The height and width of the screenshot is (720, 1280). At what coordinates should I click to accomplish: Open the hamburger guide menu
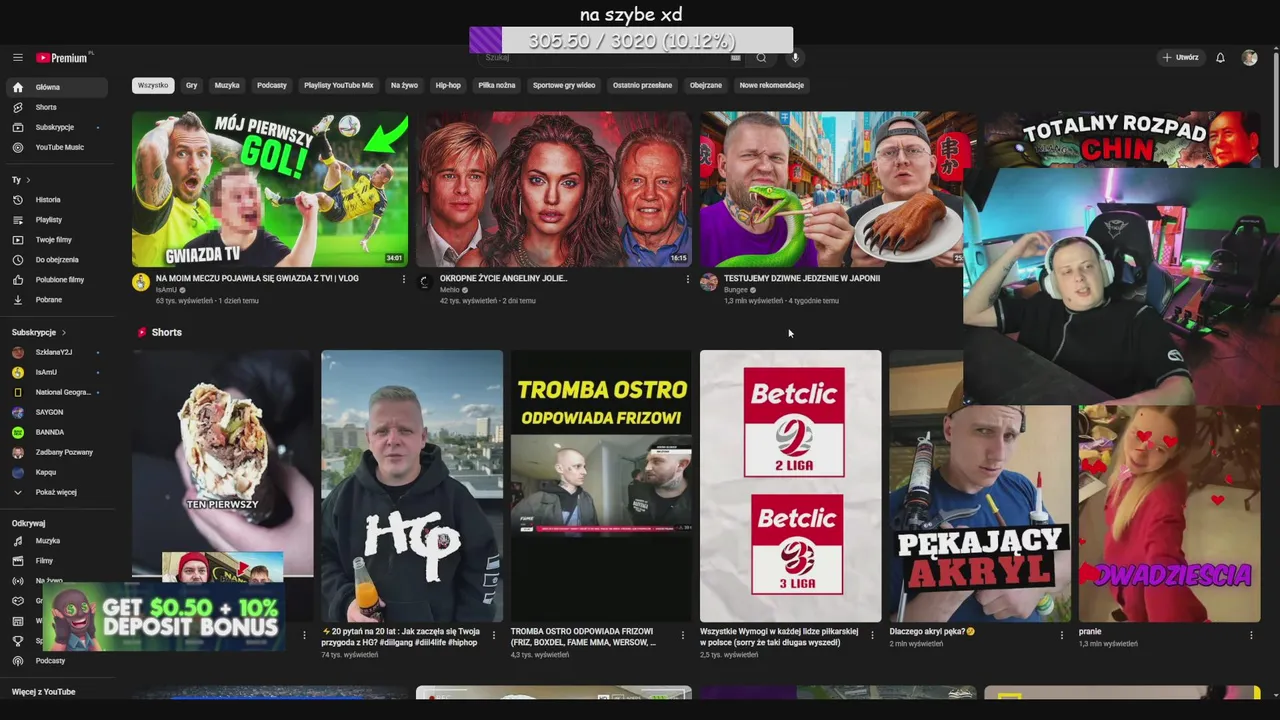[x=18, y=58]
